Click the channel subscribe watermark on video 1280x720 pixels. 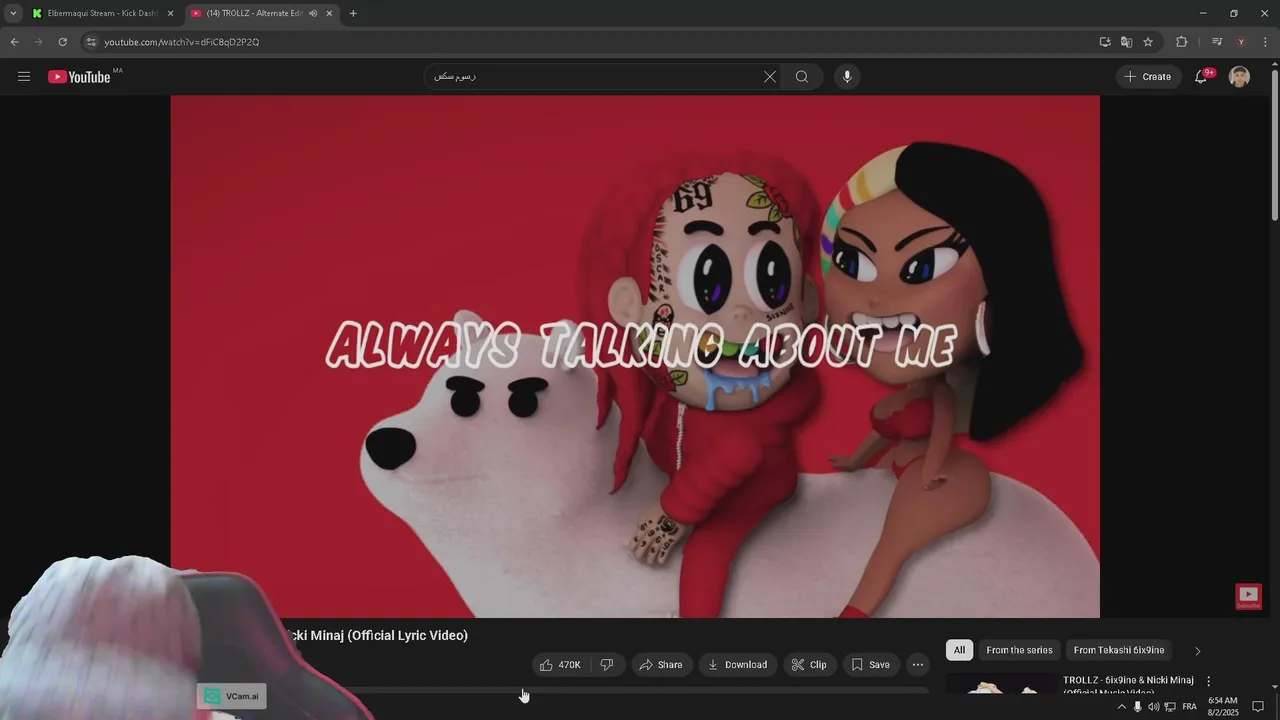click(1248, 597)
